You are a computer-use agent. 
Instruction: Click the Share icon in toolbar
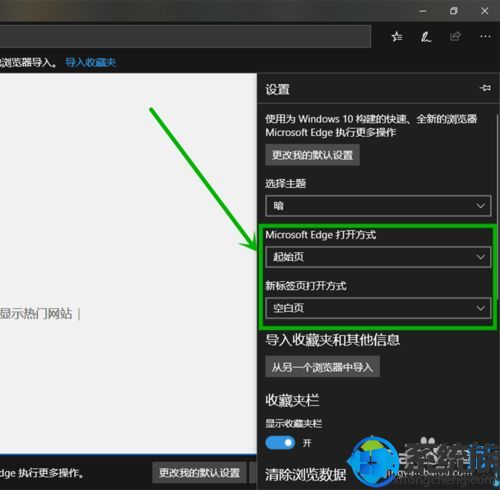(x=455, y=36)
